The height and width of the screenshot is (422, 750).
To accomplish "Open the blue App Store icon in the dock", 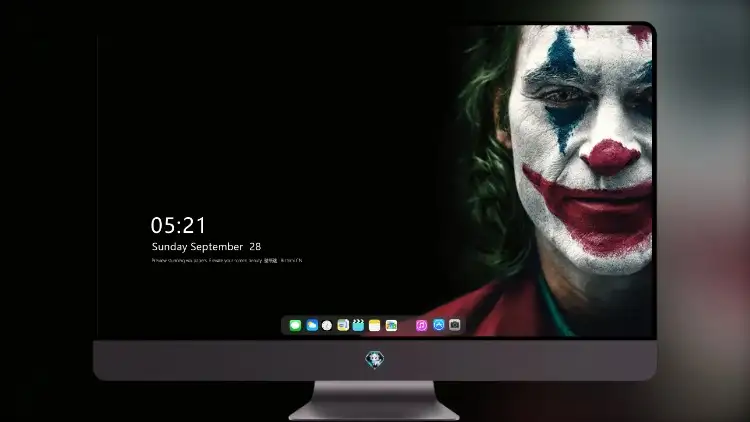I will coord(439,325).
